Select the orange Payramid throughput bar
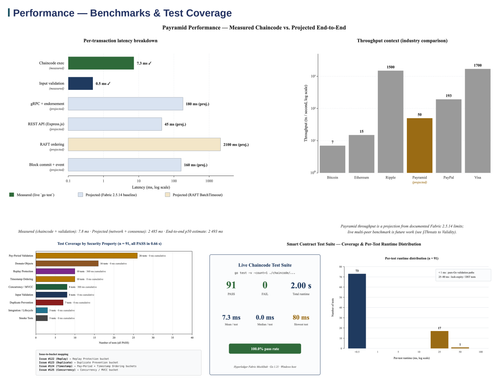 [x=420, y=145]
